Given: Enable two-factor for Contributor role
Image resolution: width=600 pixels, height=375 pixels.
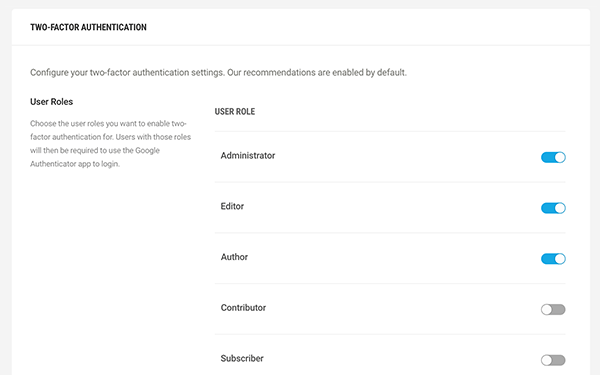Looking at the screenshot, I should 553,310.
